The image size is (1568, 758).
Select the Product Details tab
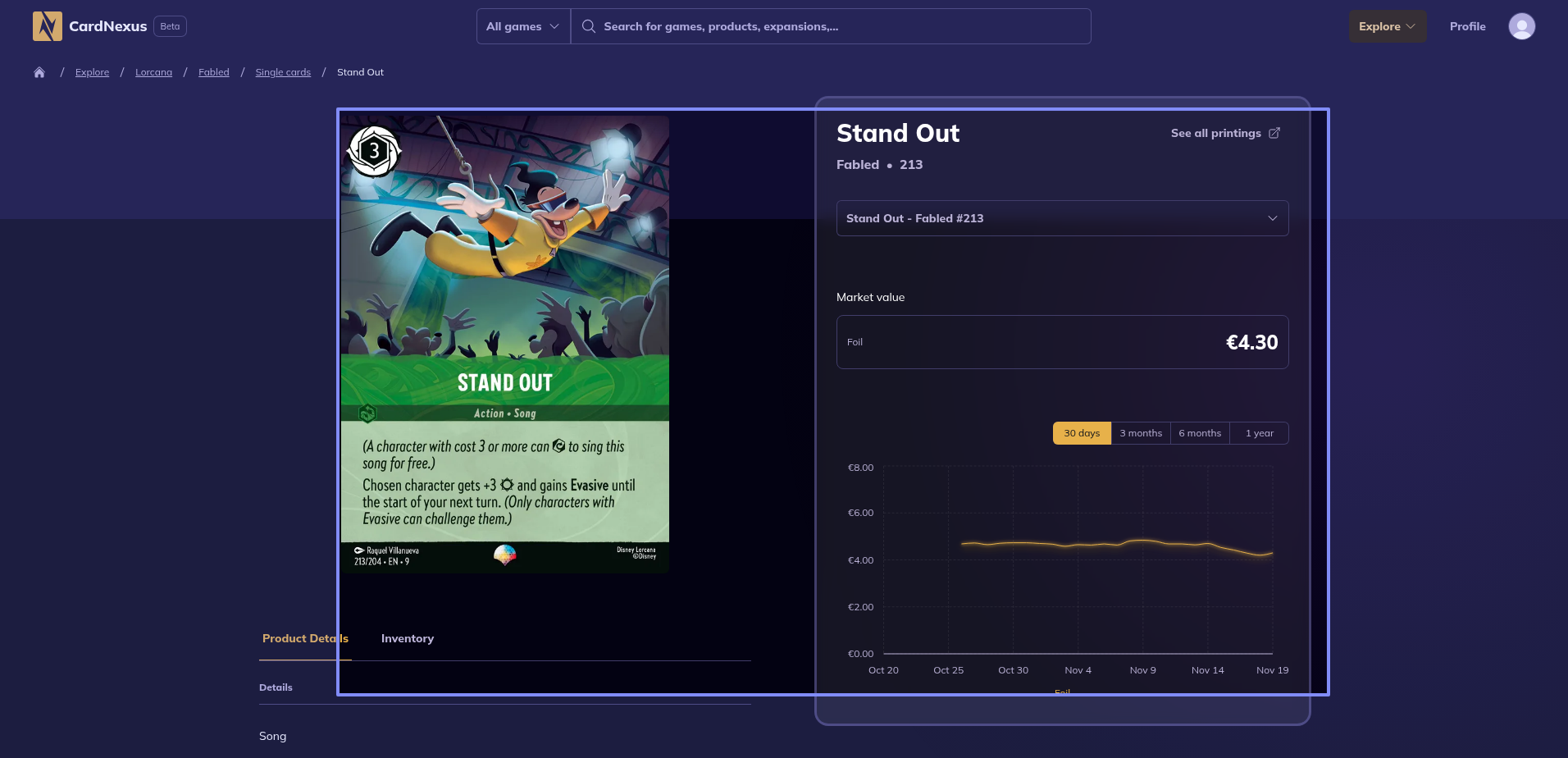point(304,638)
